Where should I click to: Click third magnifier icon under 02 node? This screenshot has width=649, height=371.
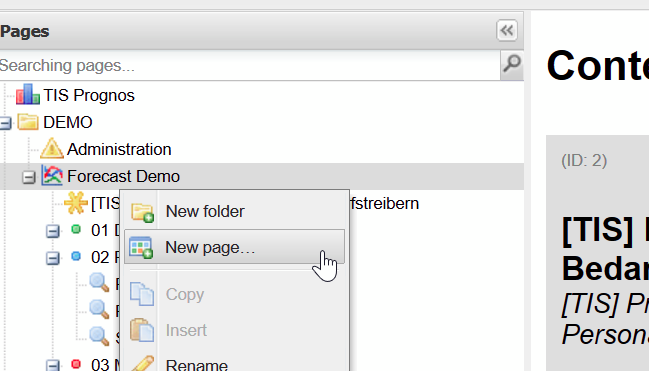tap(99, 336)
